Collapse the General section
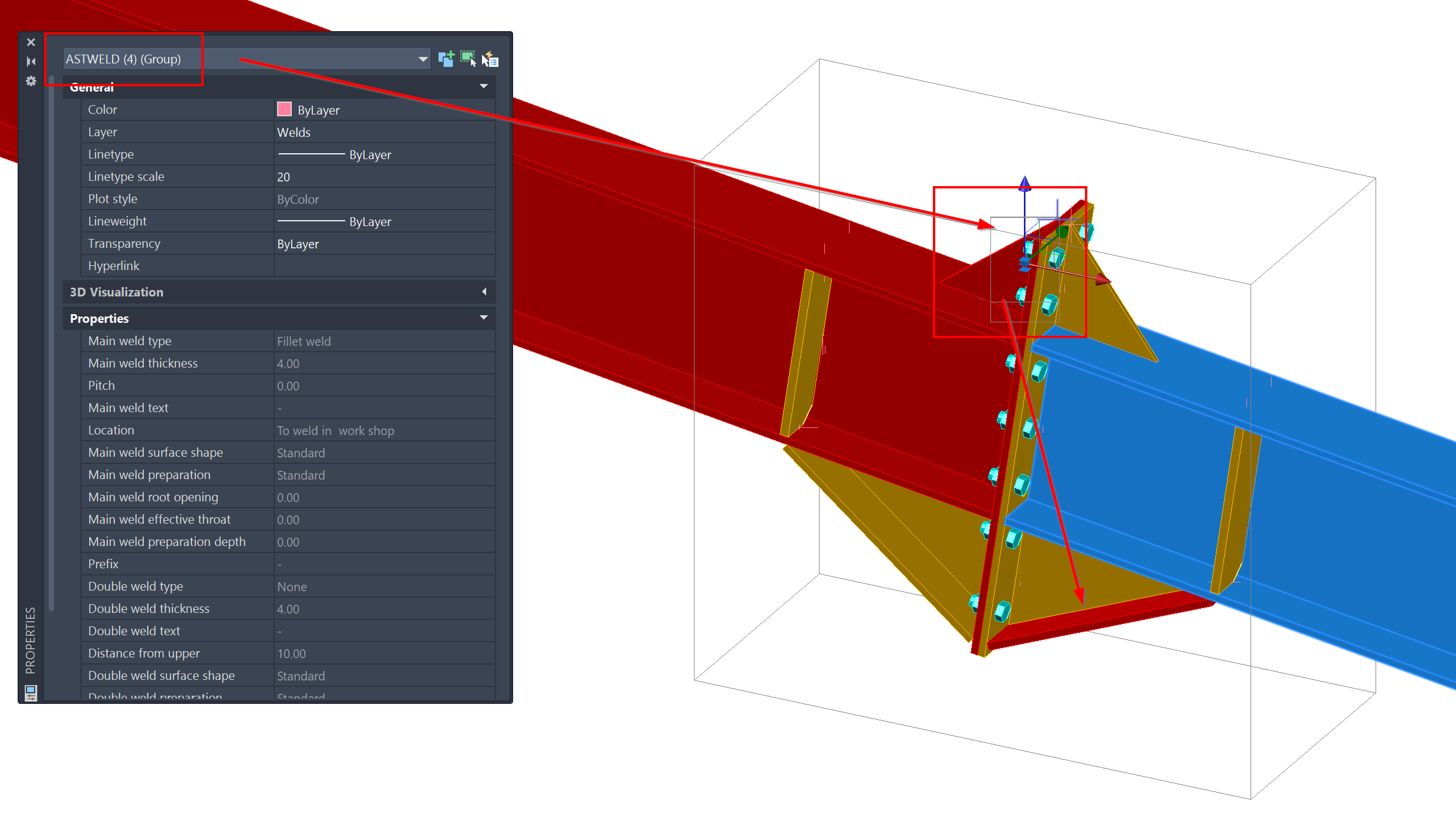The image size is (1456, 836). pos(483,86)
